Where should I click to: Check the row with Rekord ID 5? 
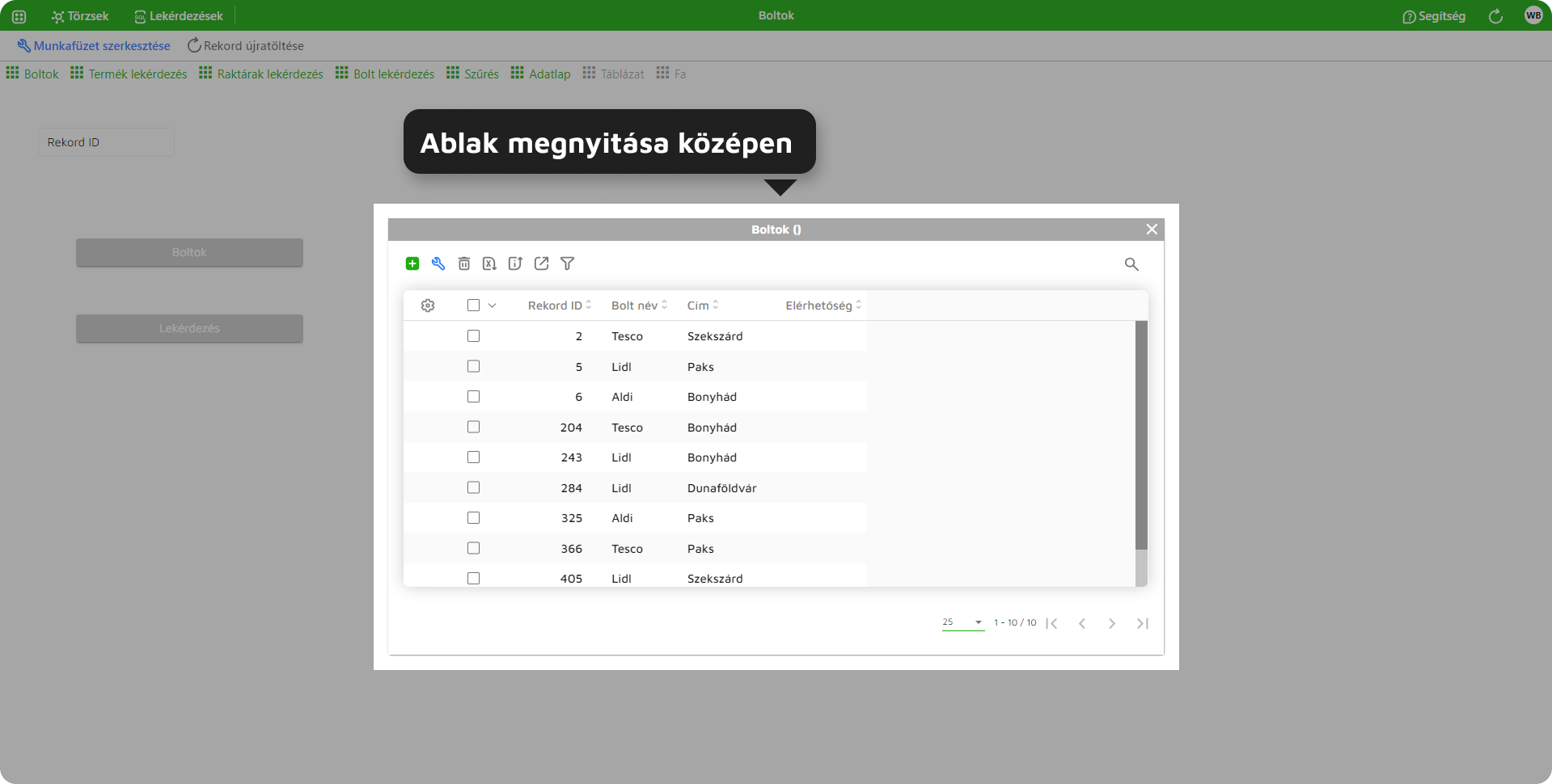click(x=474, y=366)
